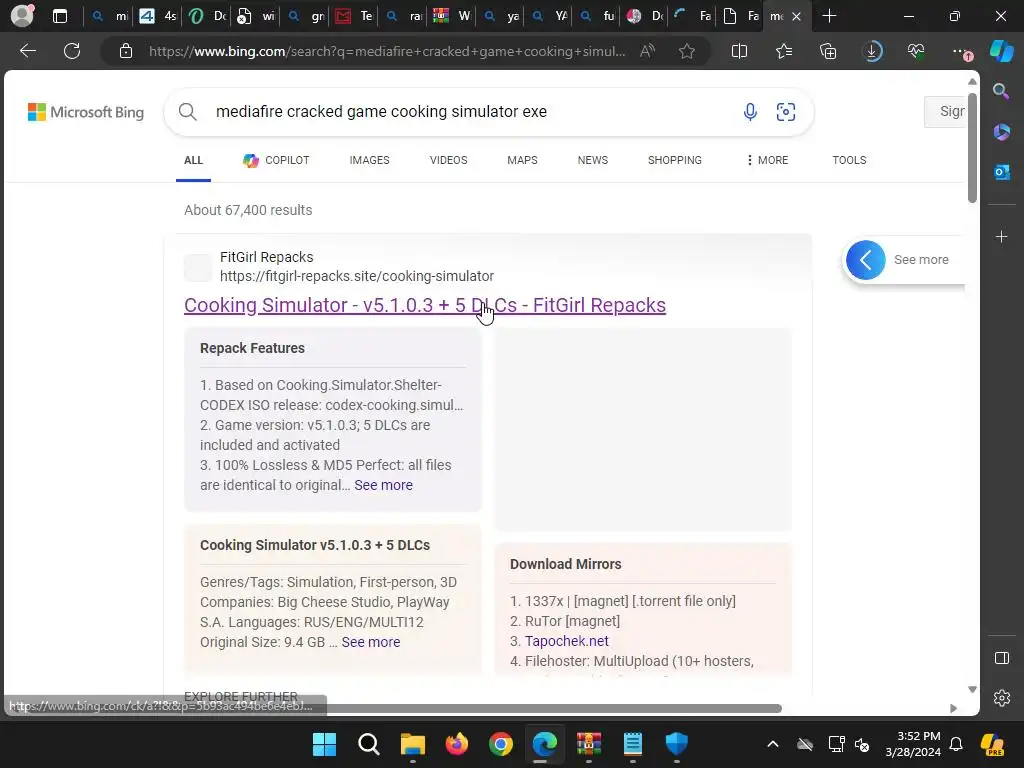The width and height of the screenshot is (1024, 768).
Task: Open fitgirl-repacks.site URL text
Action: (x=357, y=276)
